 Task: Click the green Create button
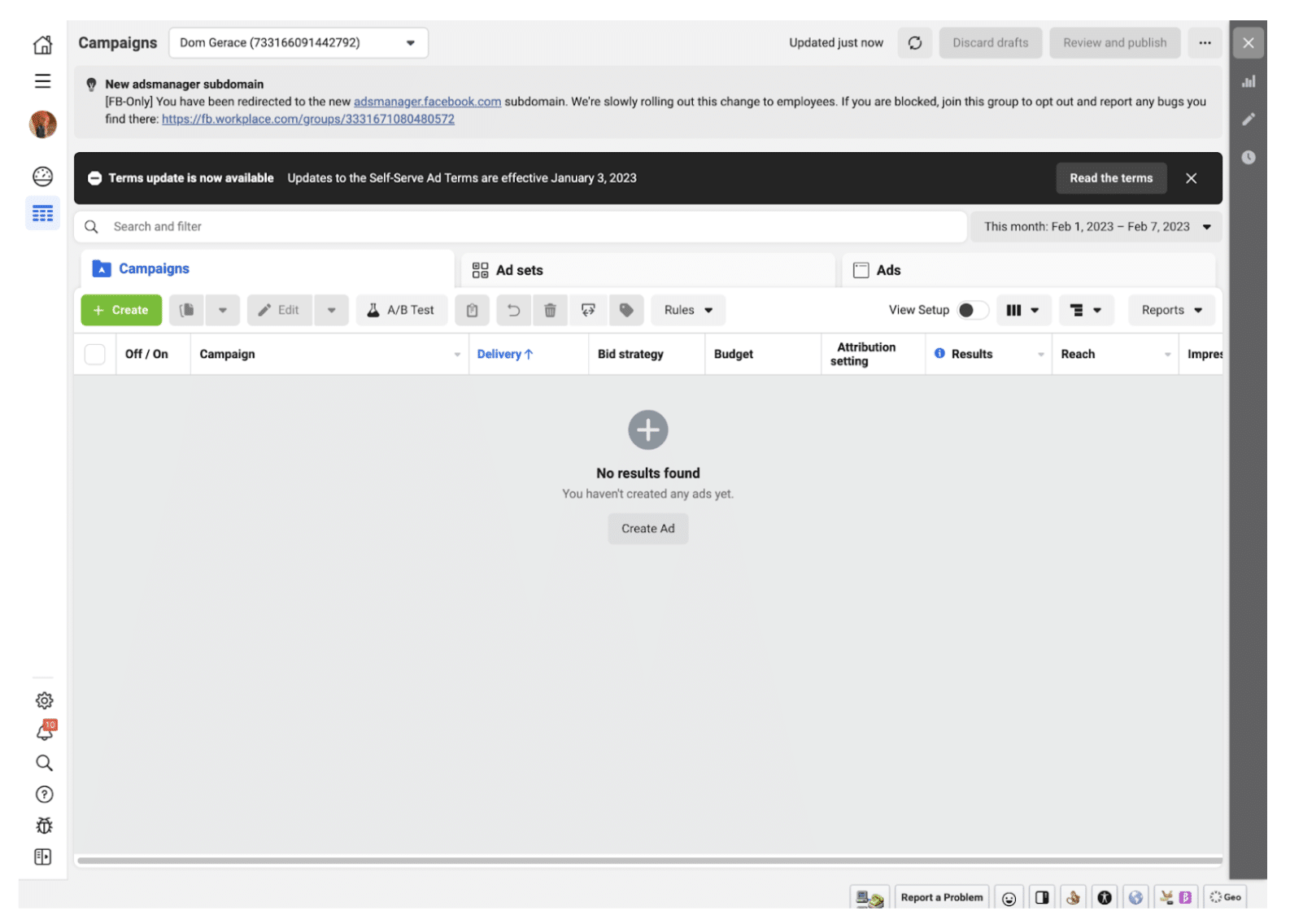point(121,310)
